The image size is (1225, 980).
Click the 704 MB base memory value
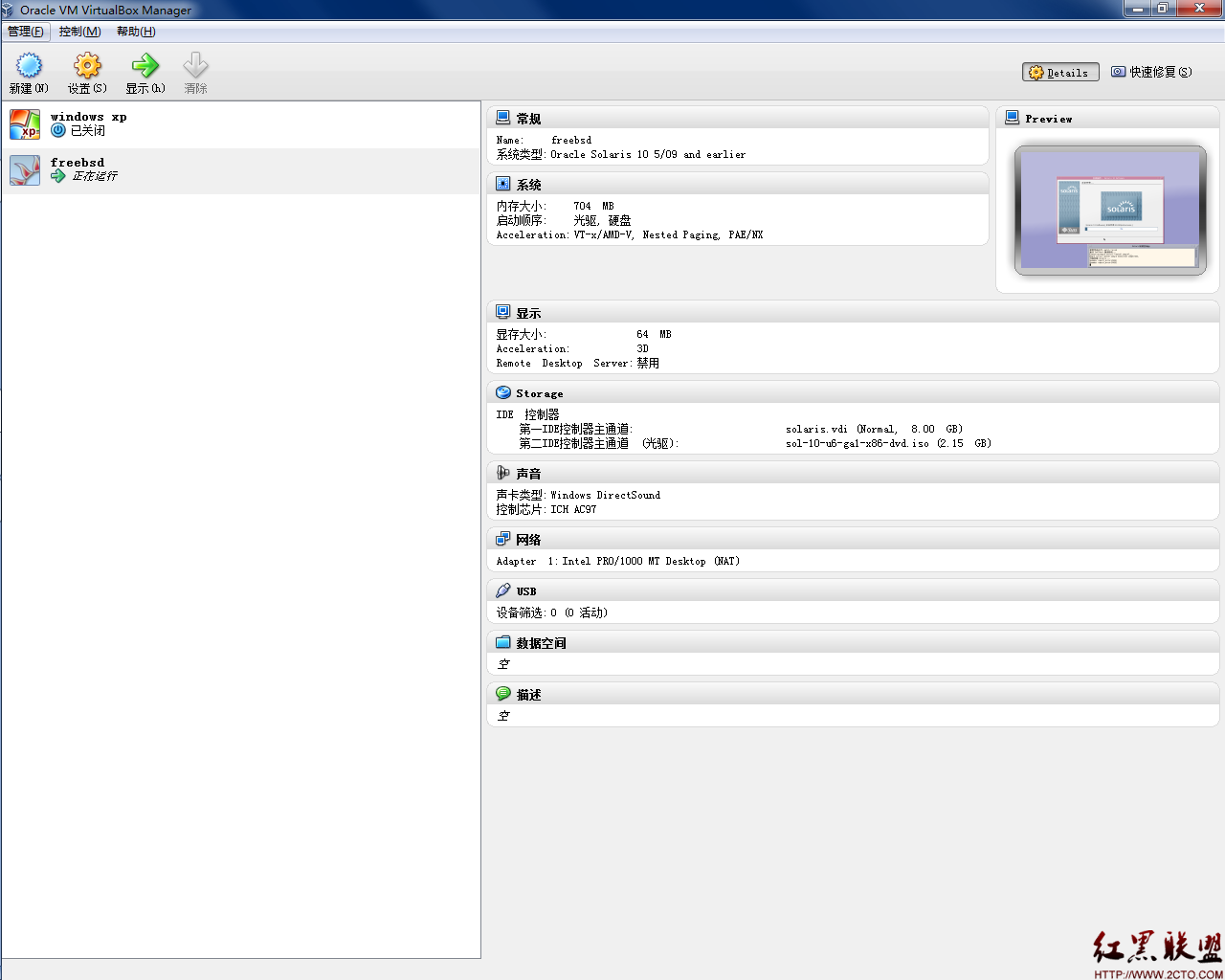pos(593,206)
